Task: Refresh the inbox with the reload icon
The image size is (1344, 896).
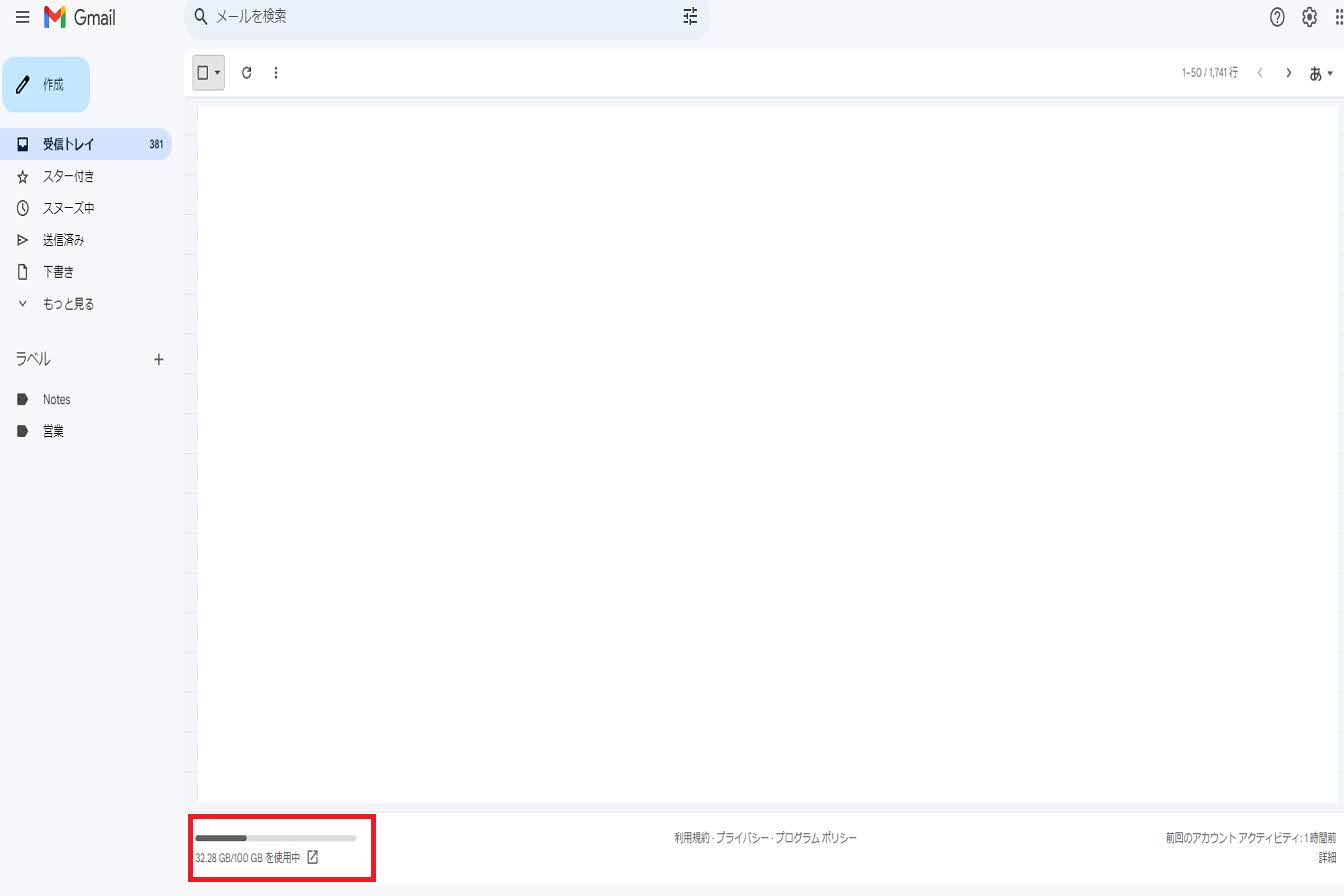Action: point(247,73)
